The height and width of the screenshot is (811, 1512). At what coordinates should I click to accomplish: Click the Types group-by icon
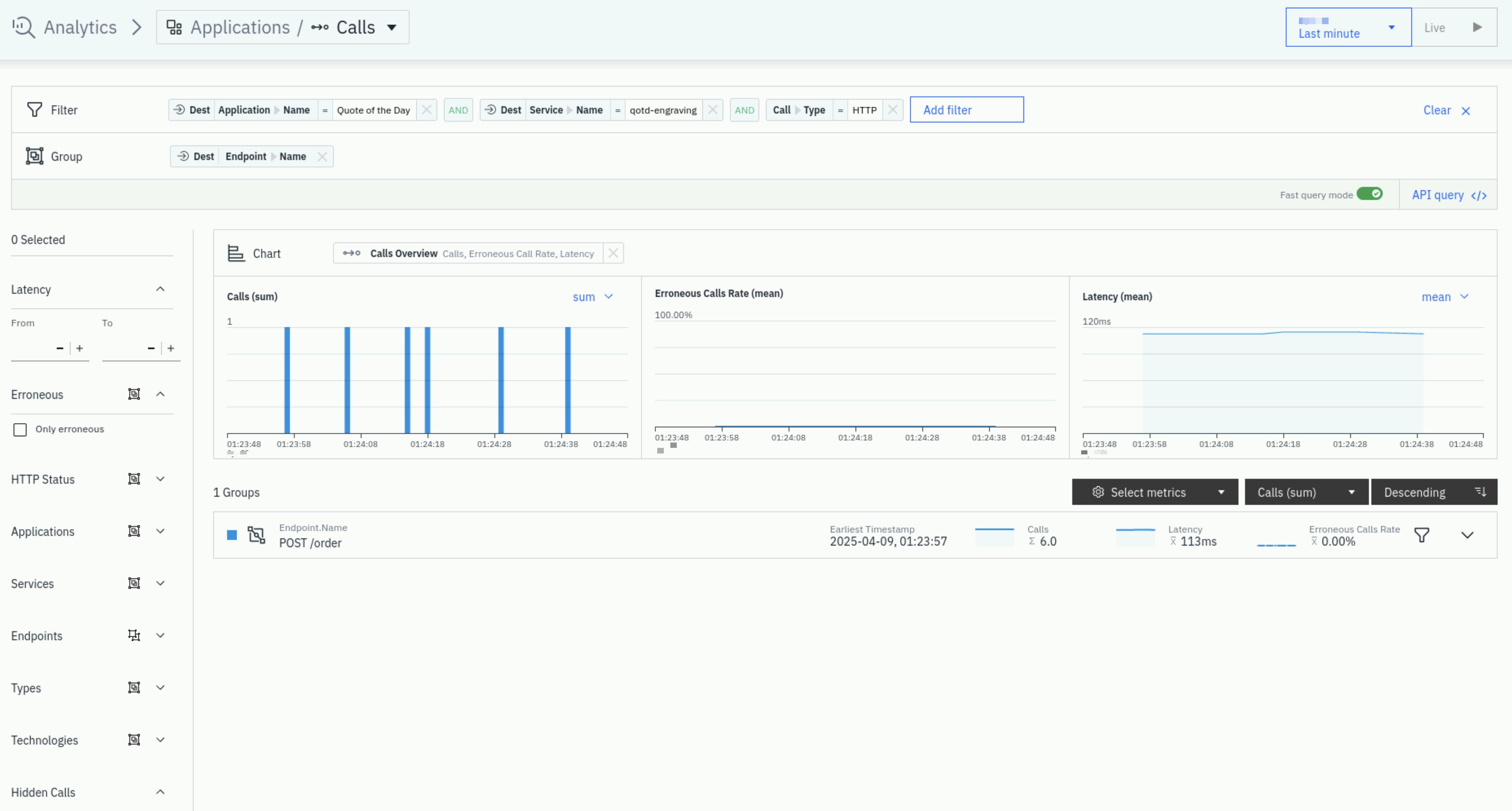[x=134, y=688]
